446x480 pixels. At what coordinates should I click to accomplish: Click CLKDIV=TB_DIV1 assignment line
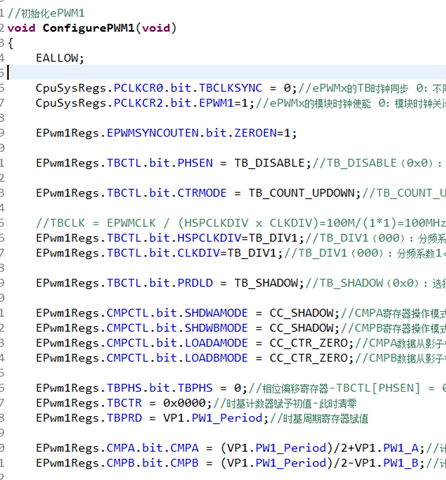coord(227,253)
